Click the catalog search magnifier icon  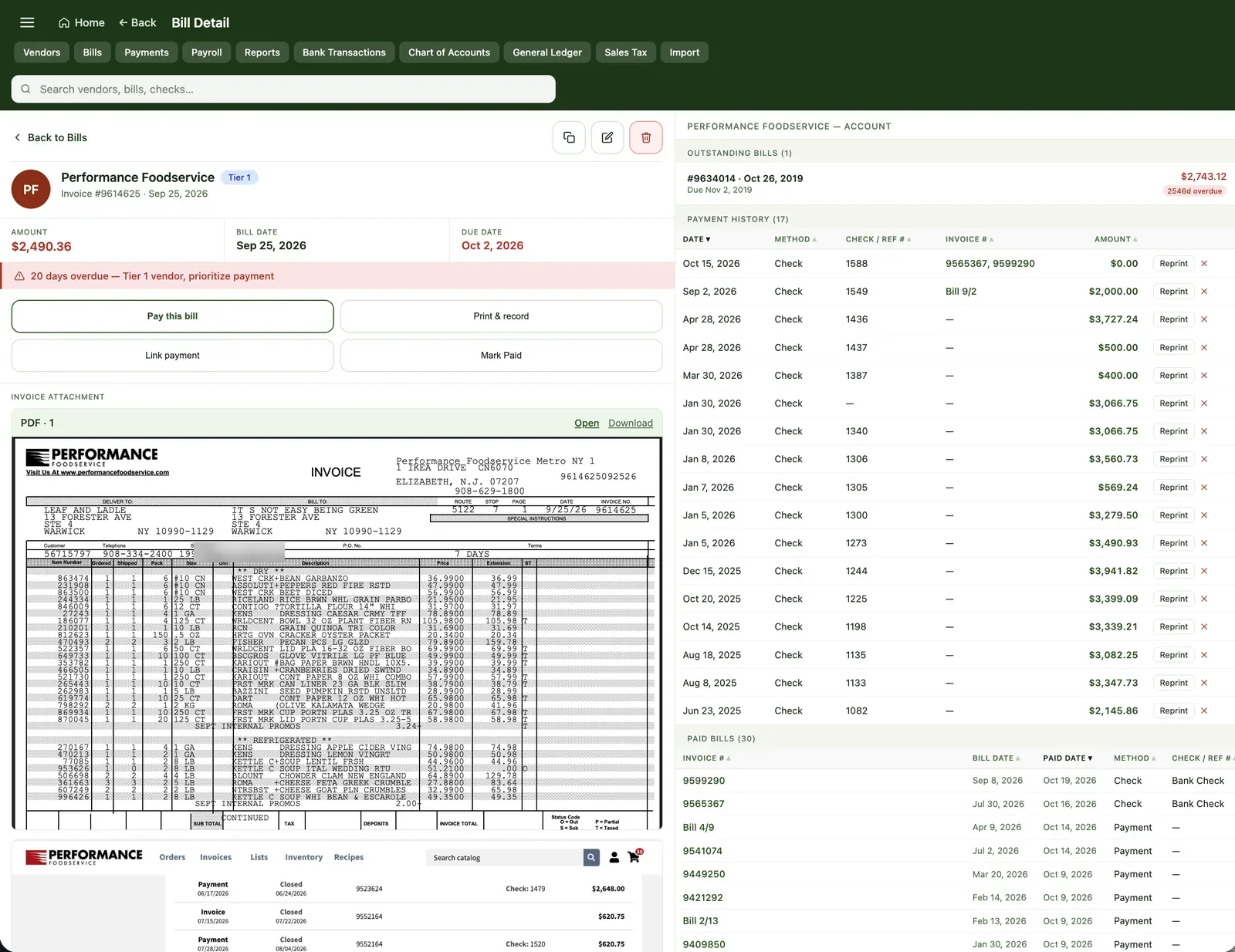pos(591,857)
